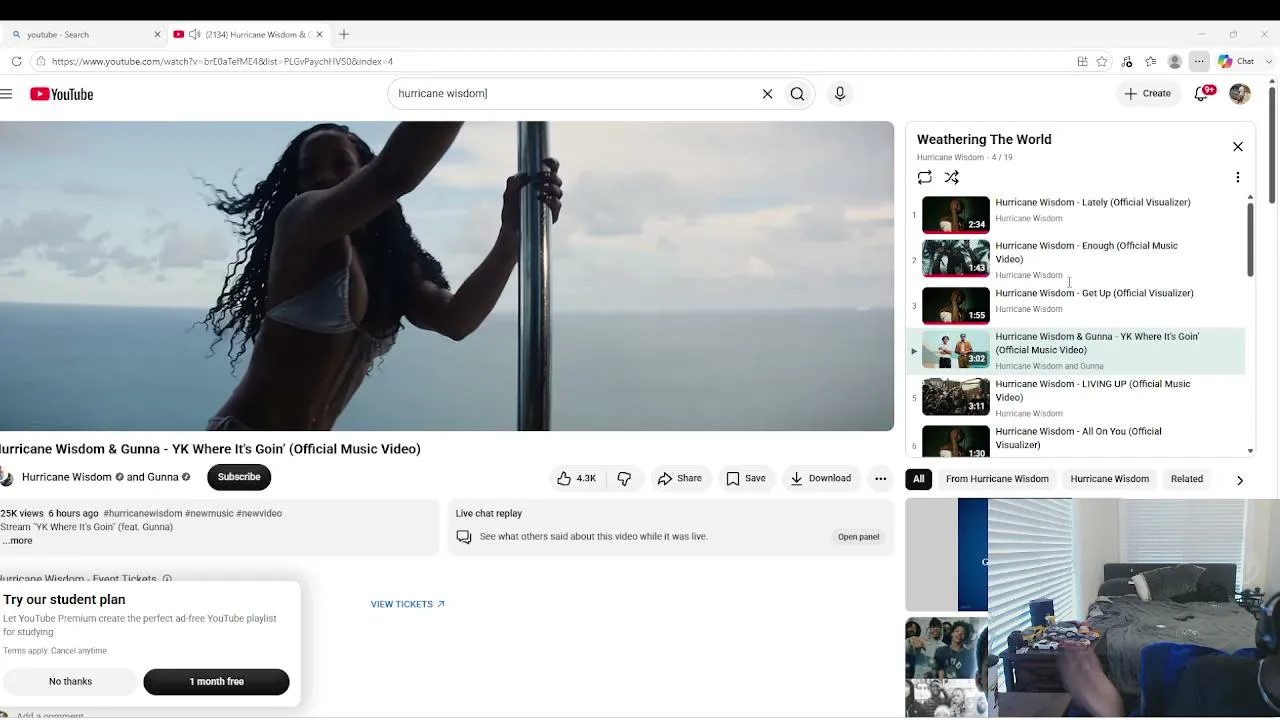Subscribe to Hurricane Wisdom and Gunna
Viewport: 1280px width, 720px height.
[239, 477]
